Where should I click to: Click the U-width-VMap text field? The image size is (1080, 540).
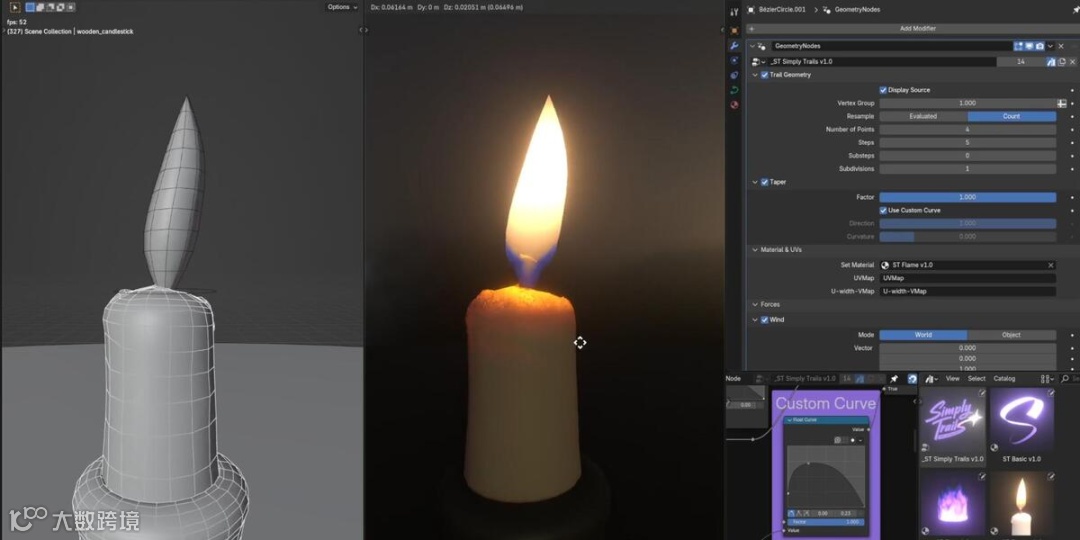pyautogui.click(x=967, y=291)
